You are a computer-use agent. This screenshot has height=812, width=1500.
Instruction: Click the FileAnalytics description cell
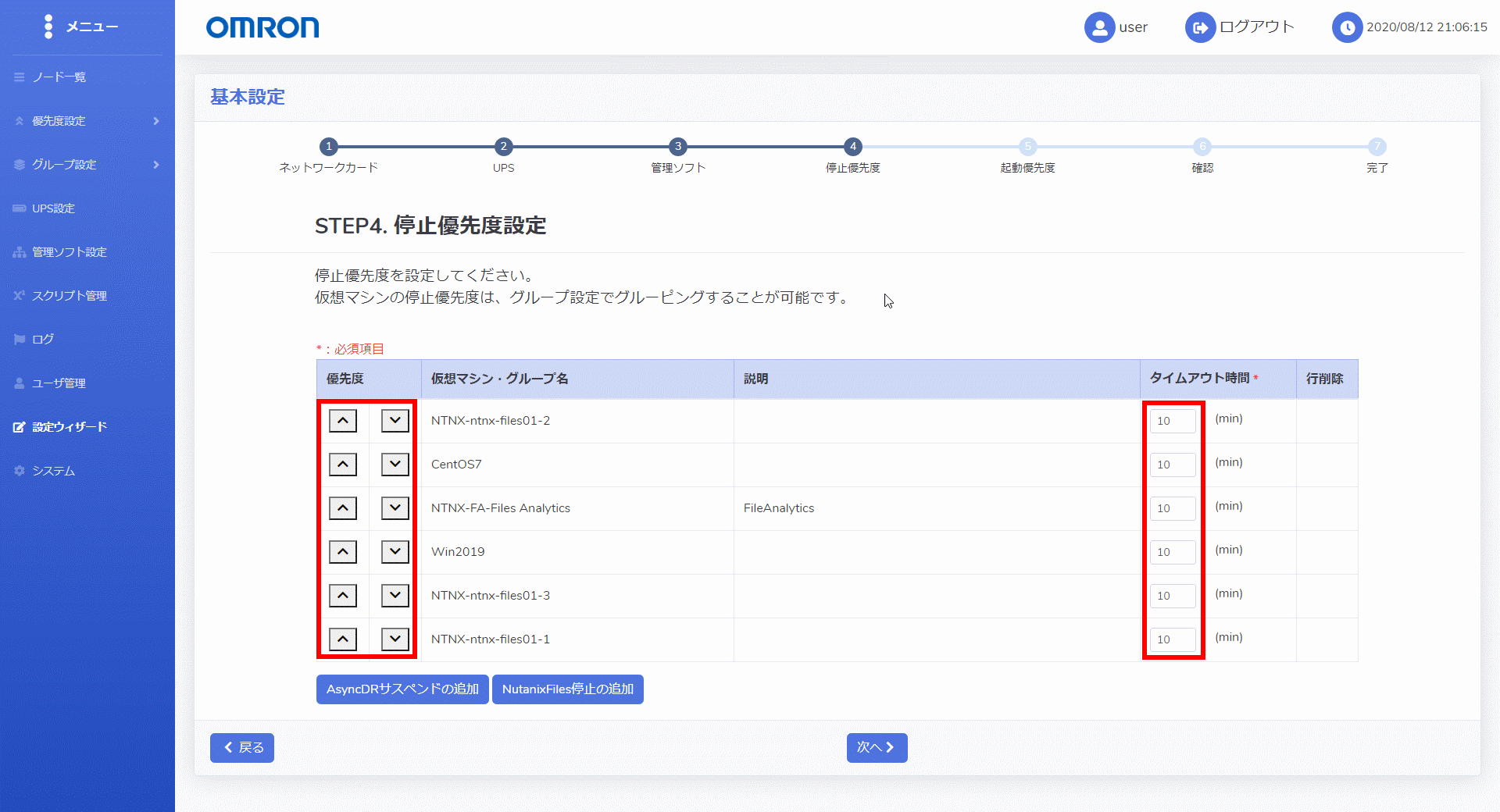click(x=937, y=508)
